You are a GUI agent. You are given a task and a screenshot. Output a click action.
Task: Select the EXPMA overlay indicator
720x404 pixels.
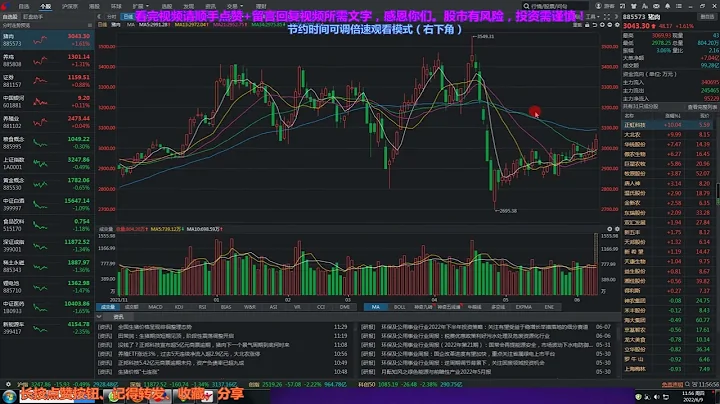point(523,307)
